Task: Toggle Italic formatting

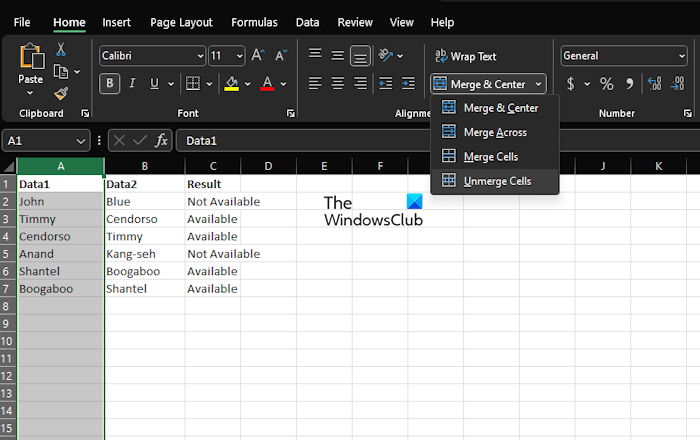Action: pyautogui.click(x=133, y=84)
